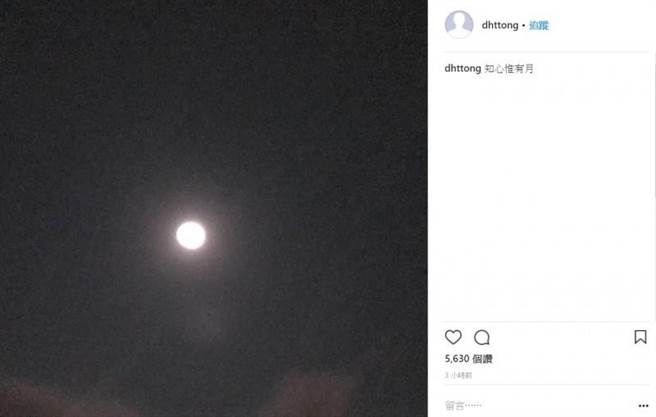Open the dhttong profile avatar
The height and width of the screenshot is (417, 656).
pyautogui.click(x=459, y=24)
